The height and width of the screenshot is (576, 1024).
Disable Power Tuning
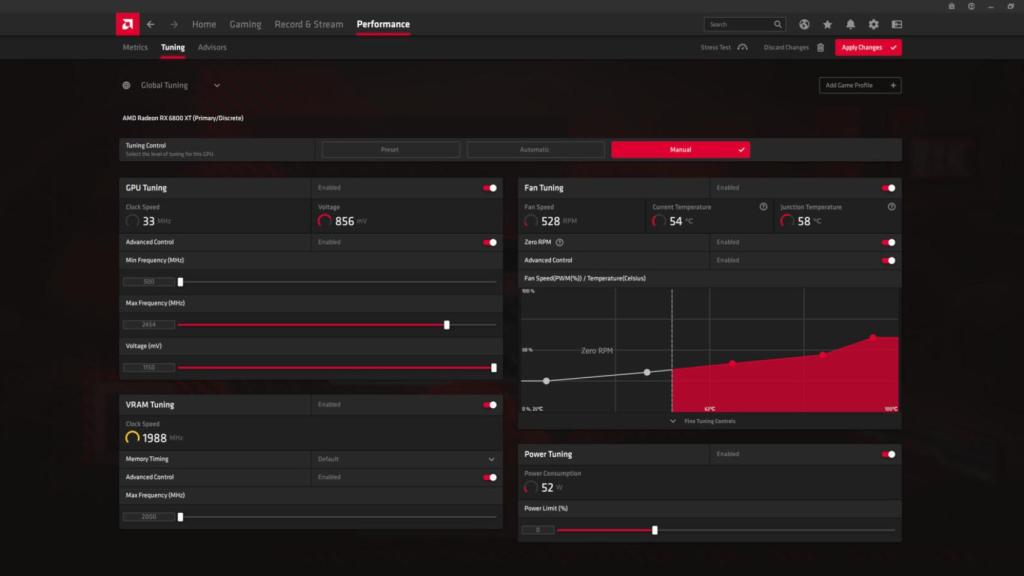(888, 454)
